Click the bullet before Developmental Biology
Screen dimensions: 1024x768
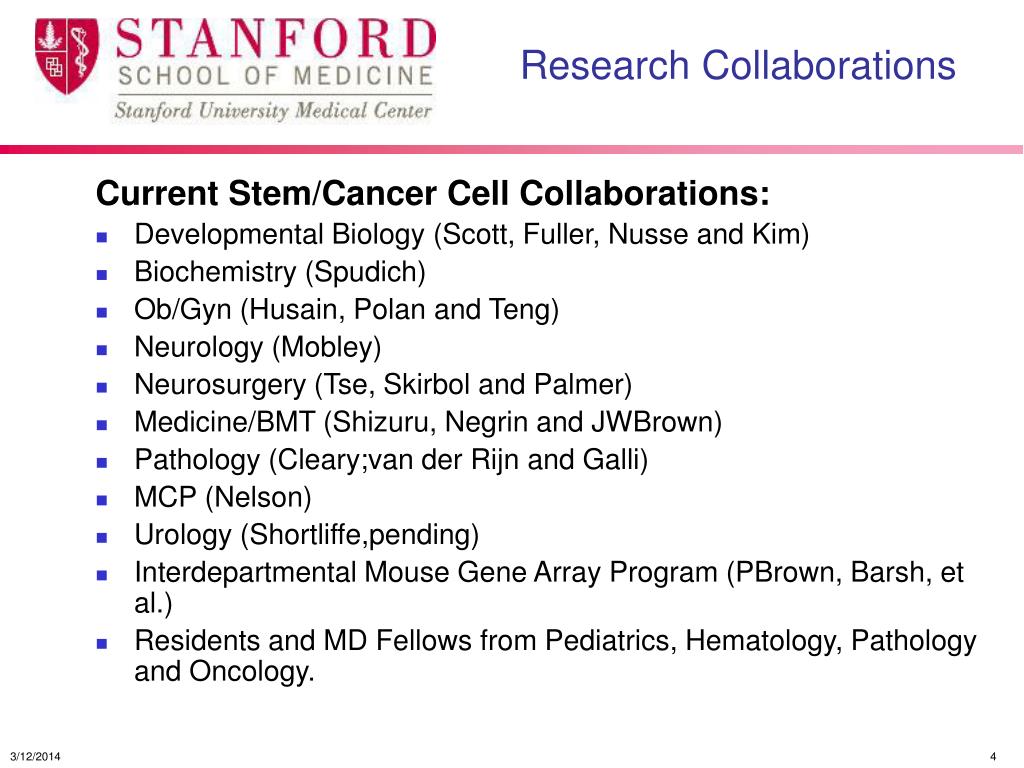(x=101, y=237)
